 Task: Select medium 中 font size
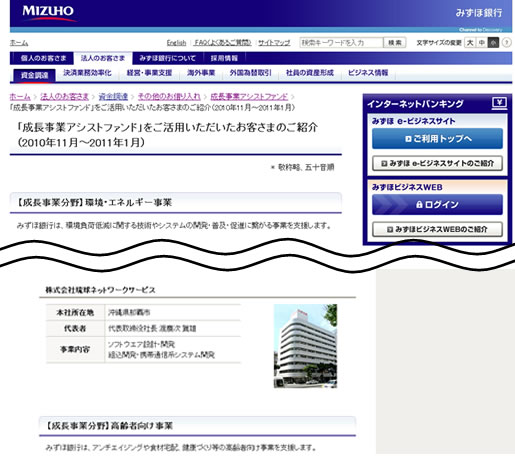point(481,43)
